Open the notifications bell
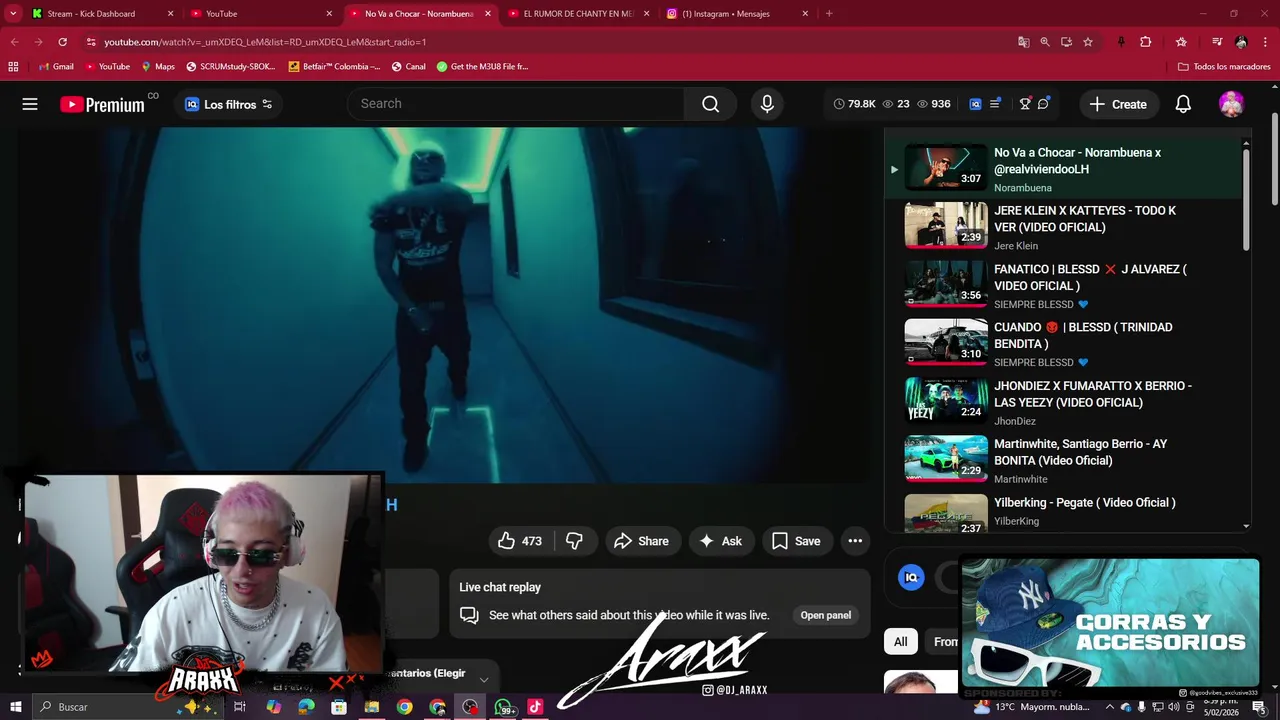This screenshot has height=720, width=1280. coord(1183,104)
